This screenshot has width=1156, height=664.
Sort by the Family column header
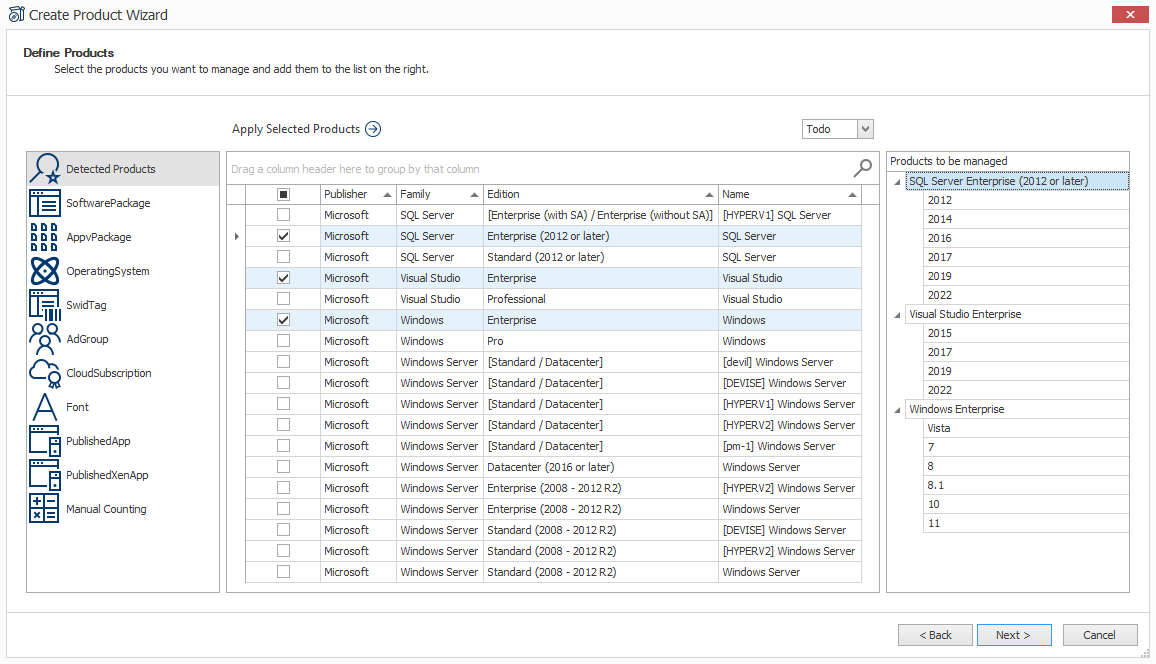pos(439,194)
